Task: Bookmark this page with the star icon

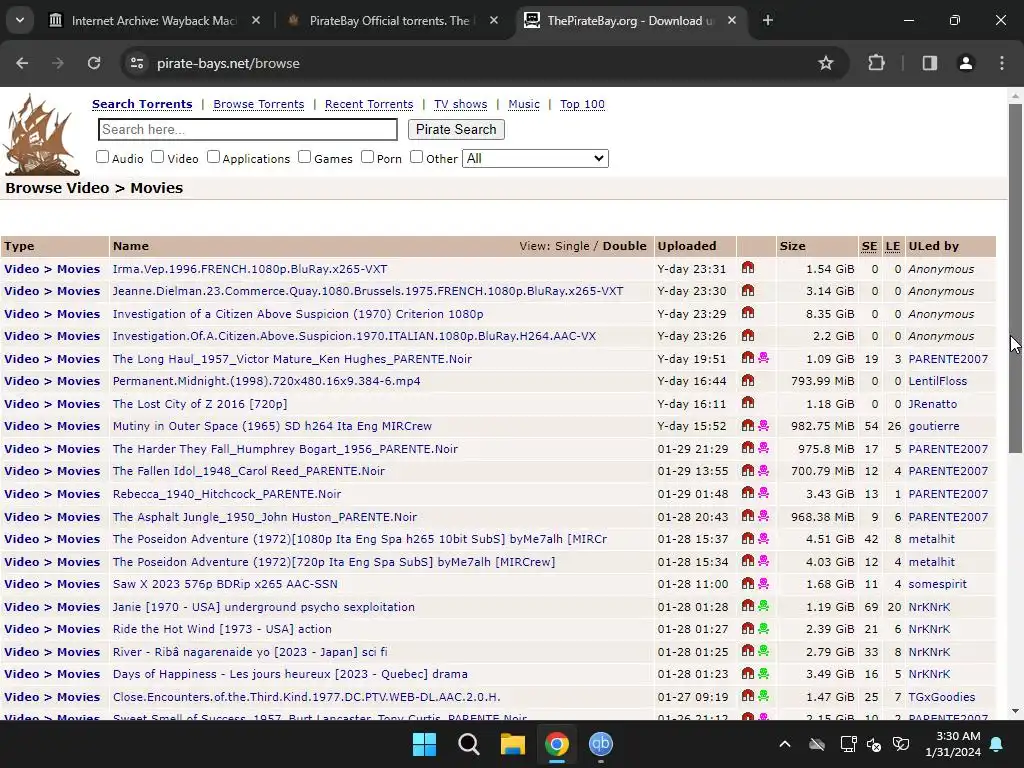Action: click(825, 63)
